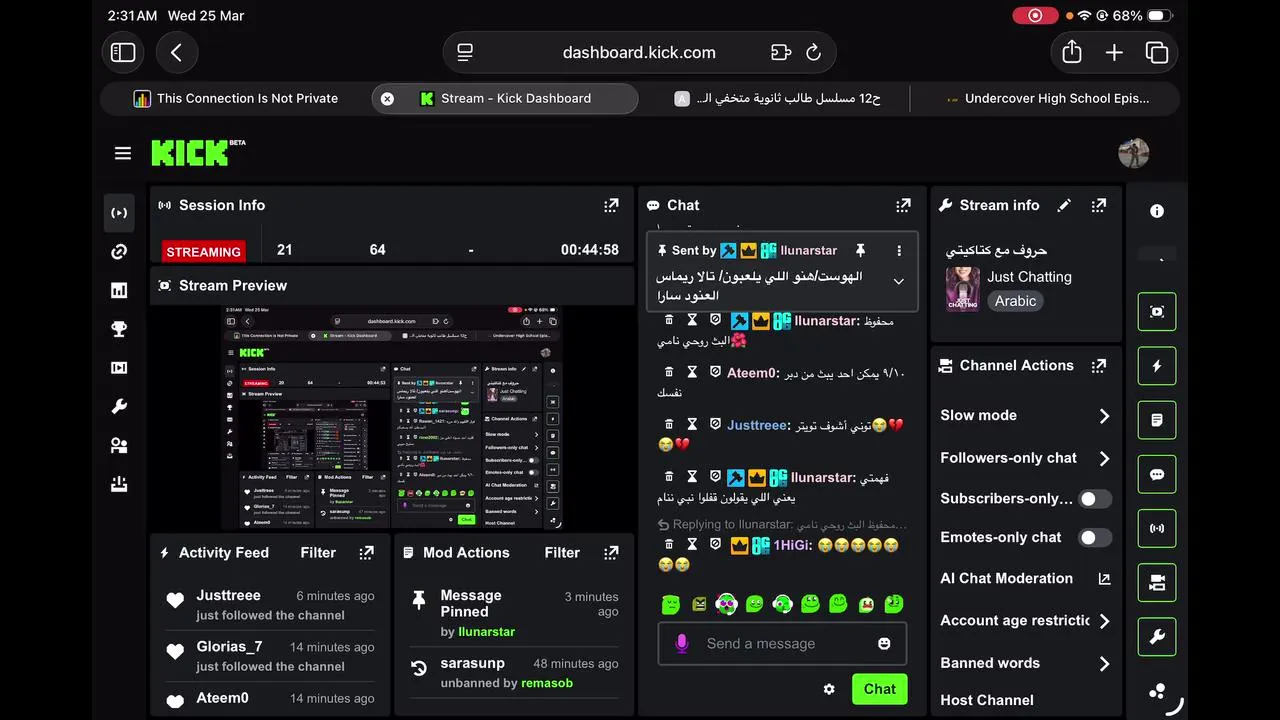Image resolution: width=1280 pixels, height=720 pixels.
Task: Close the Kick Dashboard tab
Action: pyautogui.click(x=387, y=98)
